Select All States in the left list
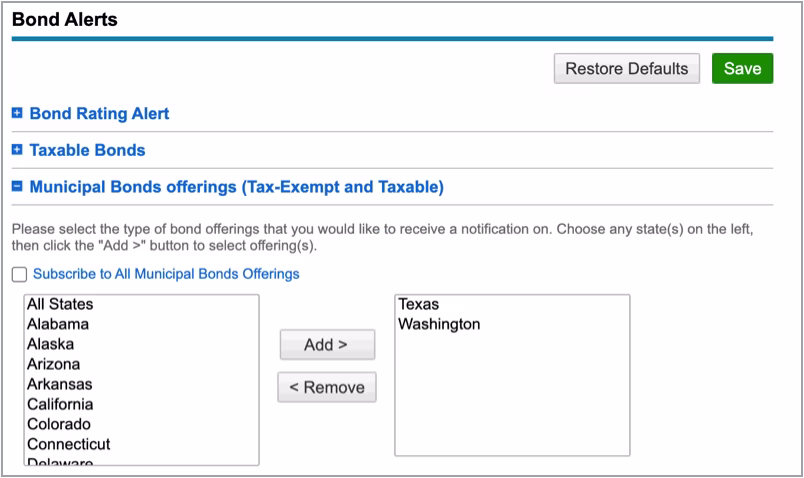Screen dimensions: 804x478 click(x=60, y=304)
